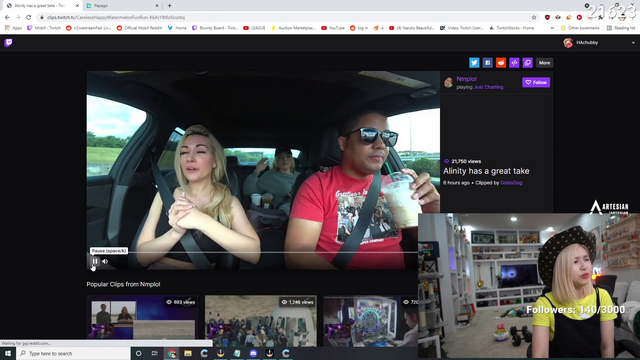Expand the HAchubby account dropdown
Screen dimensions: 640x360
633,43
